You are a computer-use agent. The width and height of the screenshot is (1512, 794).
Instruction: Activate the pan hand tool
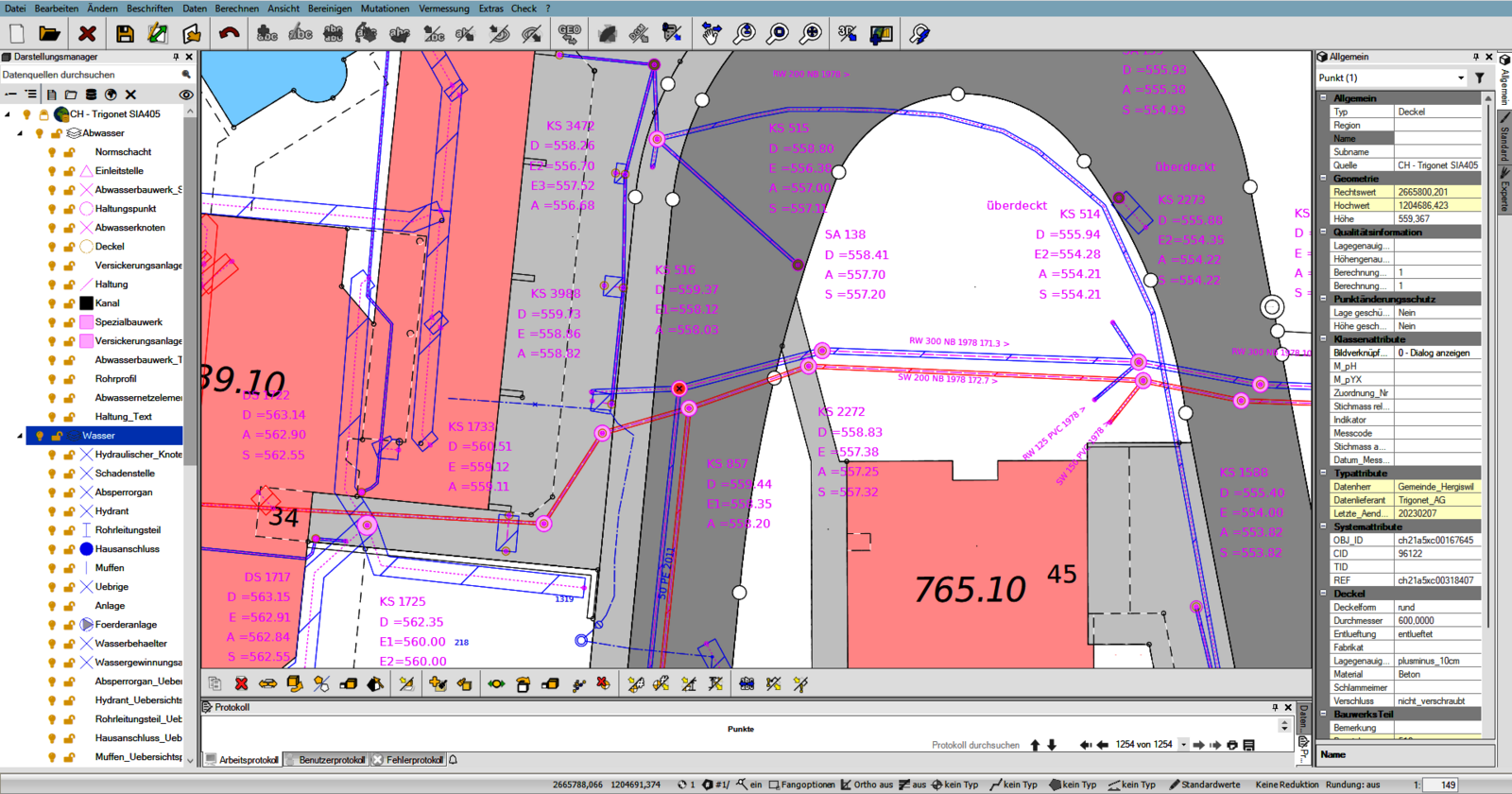point(711,34)
